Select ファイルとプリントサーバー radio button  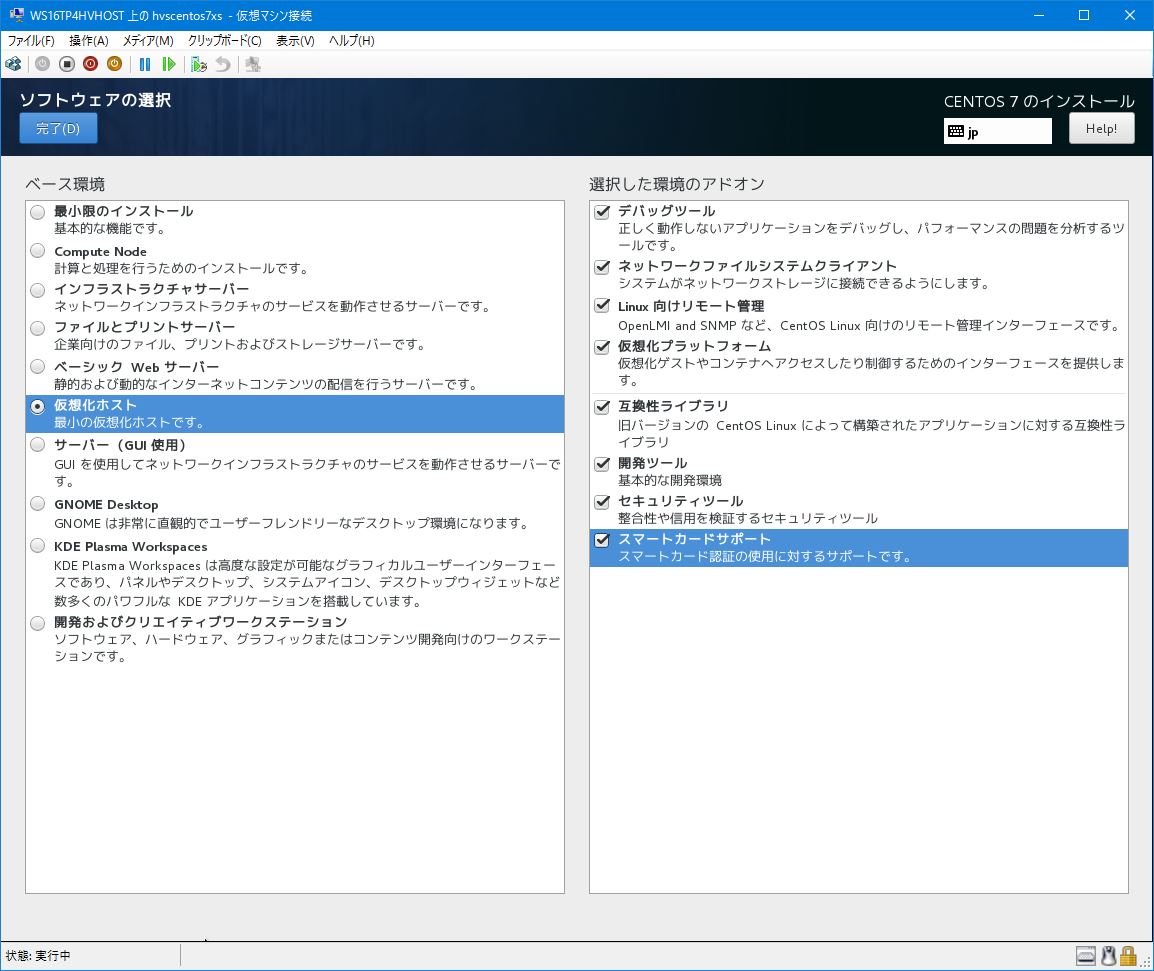click(x=38, y=328)
